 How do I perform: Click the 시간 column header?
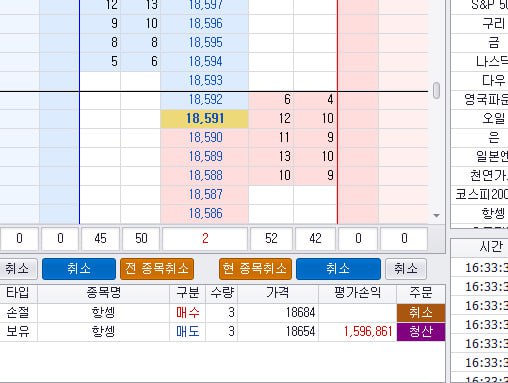[491, 247]
